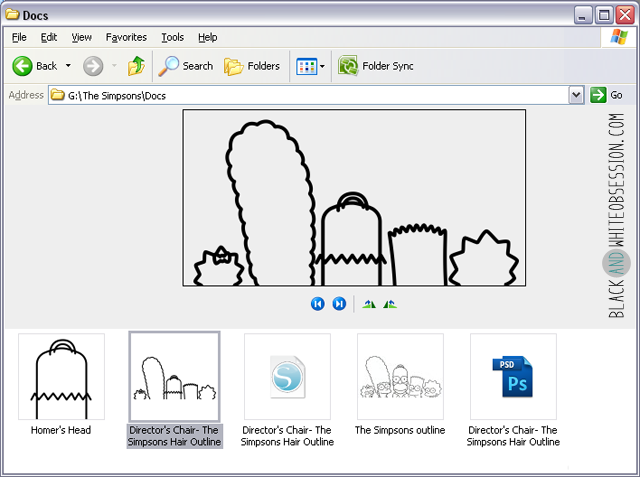Select the Homer's Head thumbnail
Viewport: 640px width, 477px height.
61,376
